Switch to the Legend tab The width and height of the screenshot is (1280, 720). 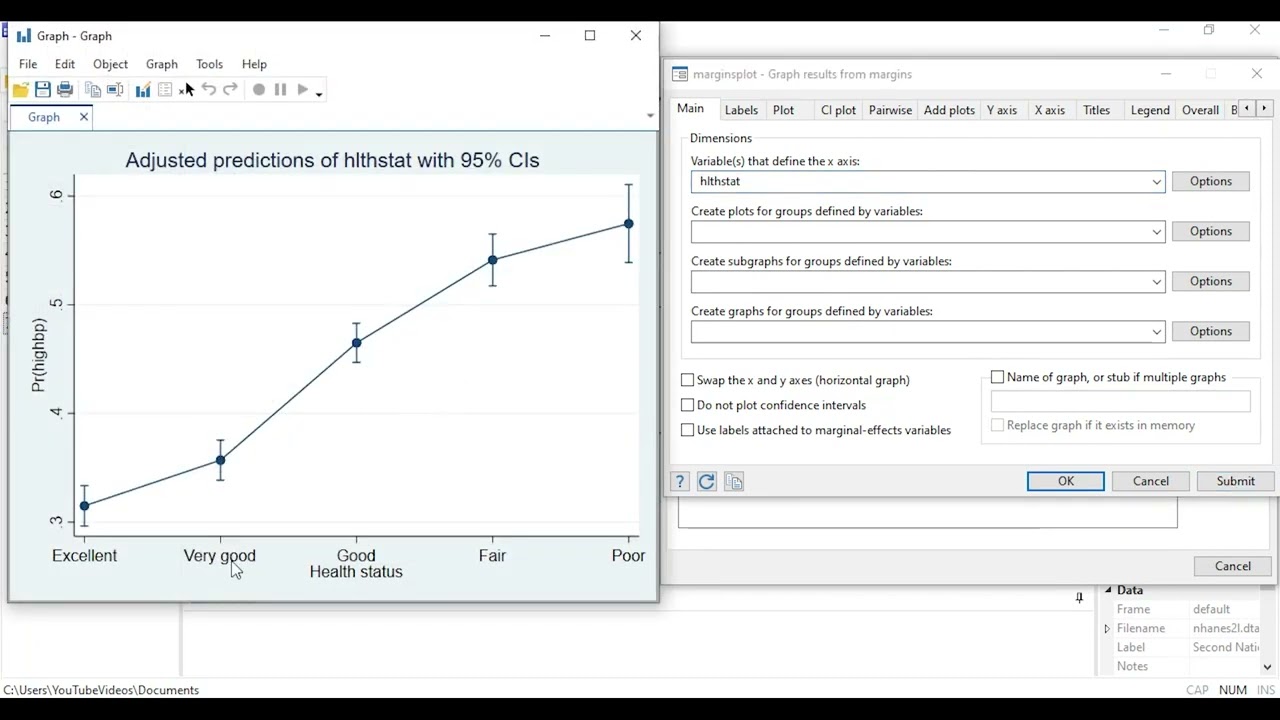pos(1150,110)
